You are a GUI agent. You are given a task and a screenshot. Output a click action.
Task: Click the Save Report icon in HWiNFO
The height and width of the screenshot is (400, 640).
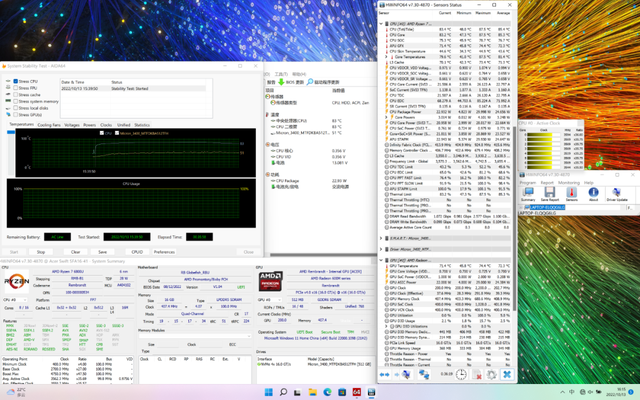[x=549, y=193]
